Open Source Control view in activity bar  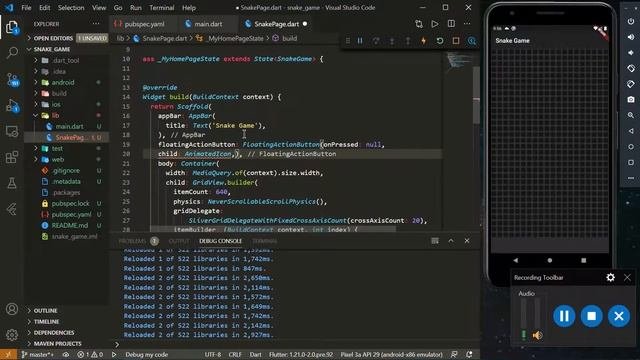click(x=12, y=79)
